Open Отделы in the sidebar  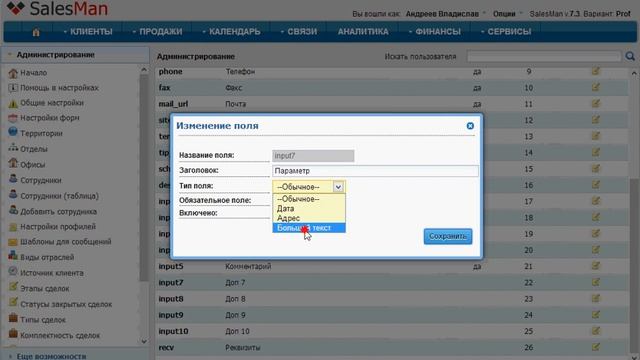tap(33, 149)
